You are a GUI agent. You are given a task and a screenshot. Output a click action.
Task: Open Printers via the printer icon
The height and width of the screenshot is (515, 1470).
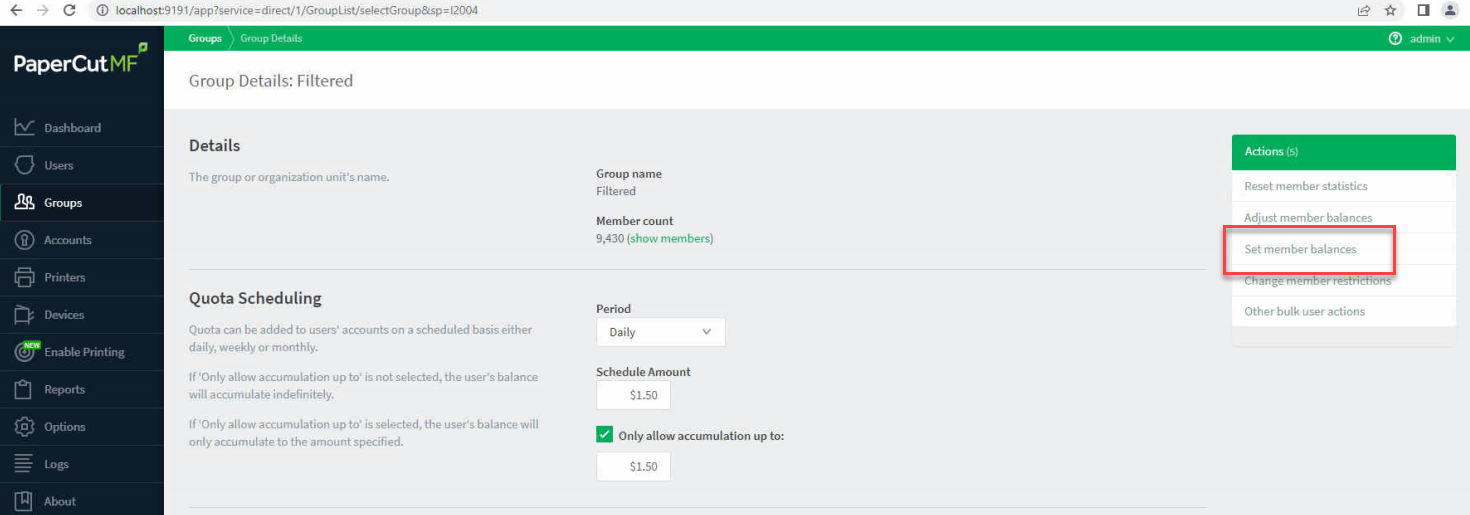(25, 277)
